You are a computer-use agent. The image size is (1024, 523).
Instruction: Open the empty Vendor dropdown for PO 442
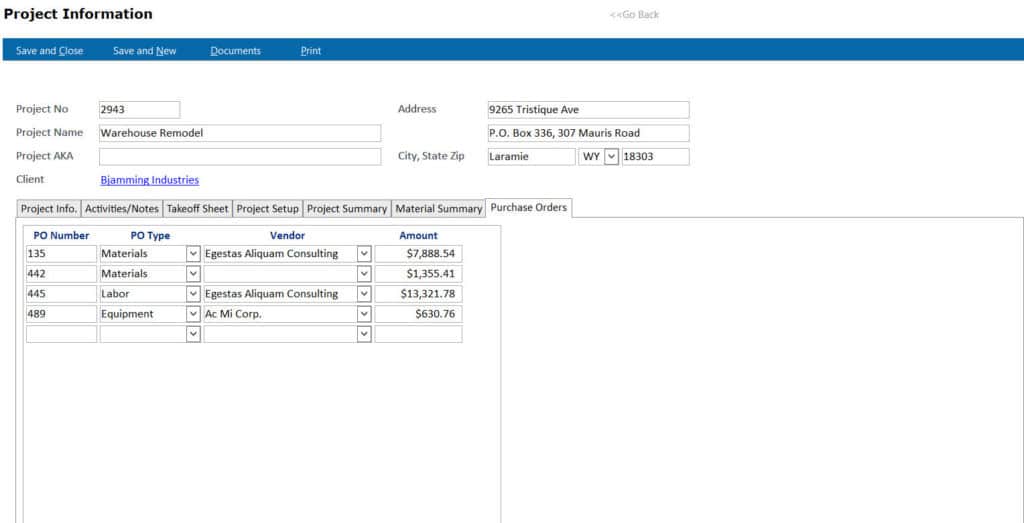[364, 274]
